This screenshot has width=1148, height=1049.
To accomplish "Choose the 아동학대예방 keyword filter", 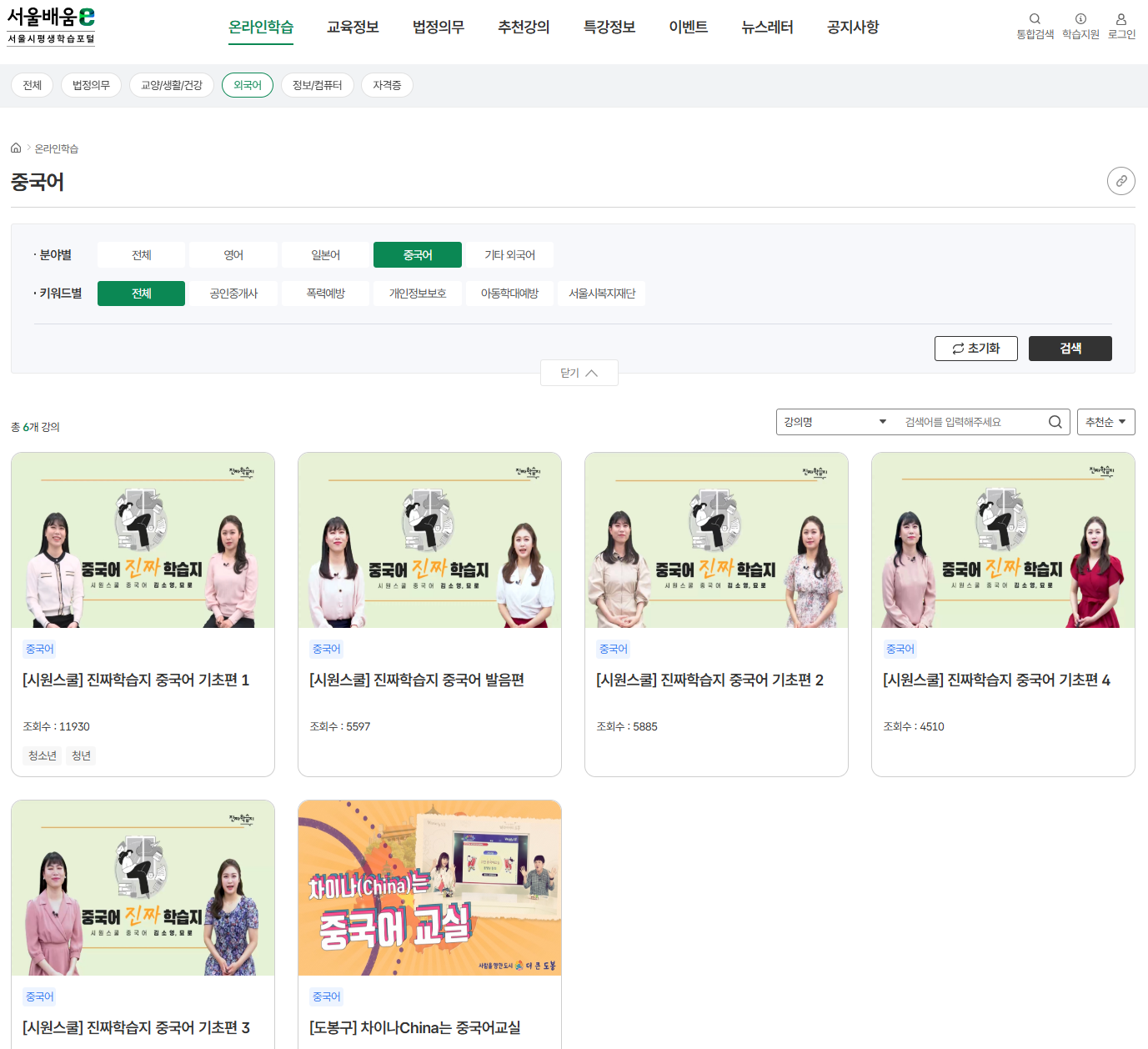I will 509,294.
